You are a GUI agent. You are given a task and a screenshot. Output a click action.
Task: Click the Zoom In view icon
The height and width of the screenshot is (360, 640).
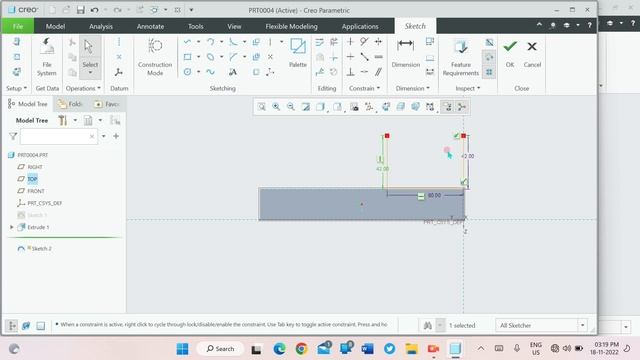(x=276, y=107)
